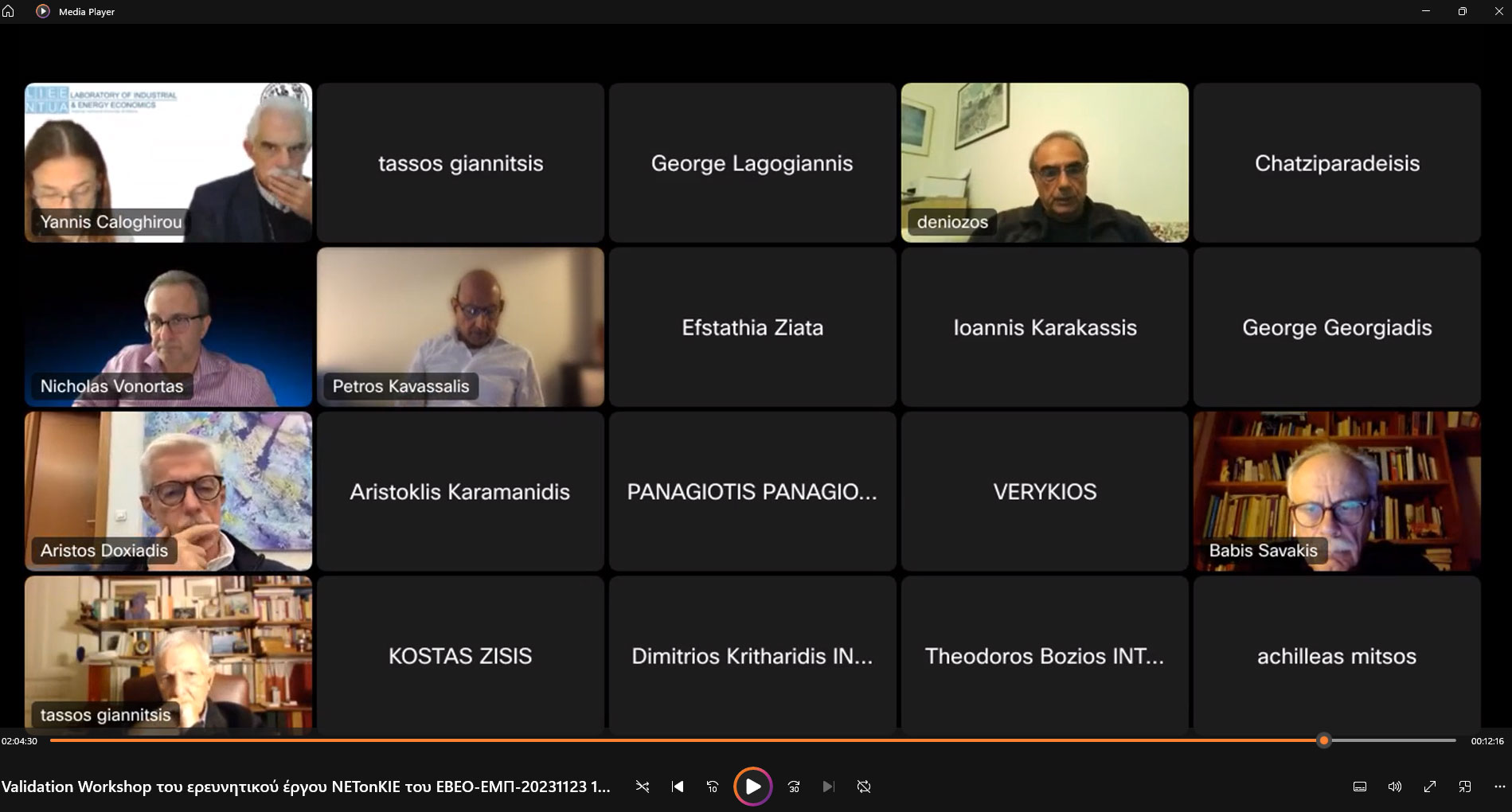Go to the previous track
This screenshot has width=1512, height=812.
(x=678, y=787)
